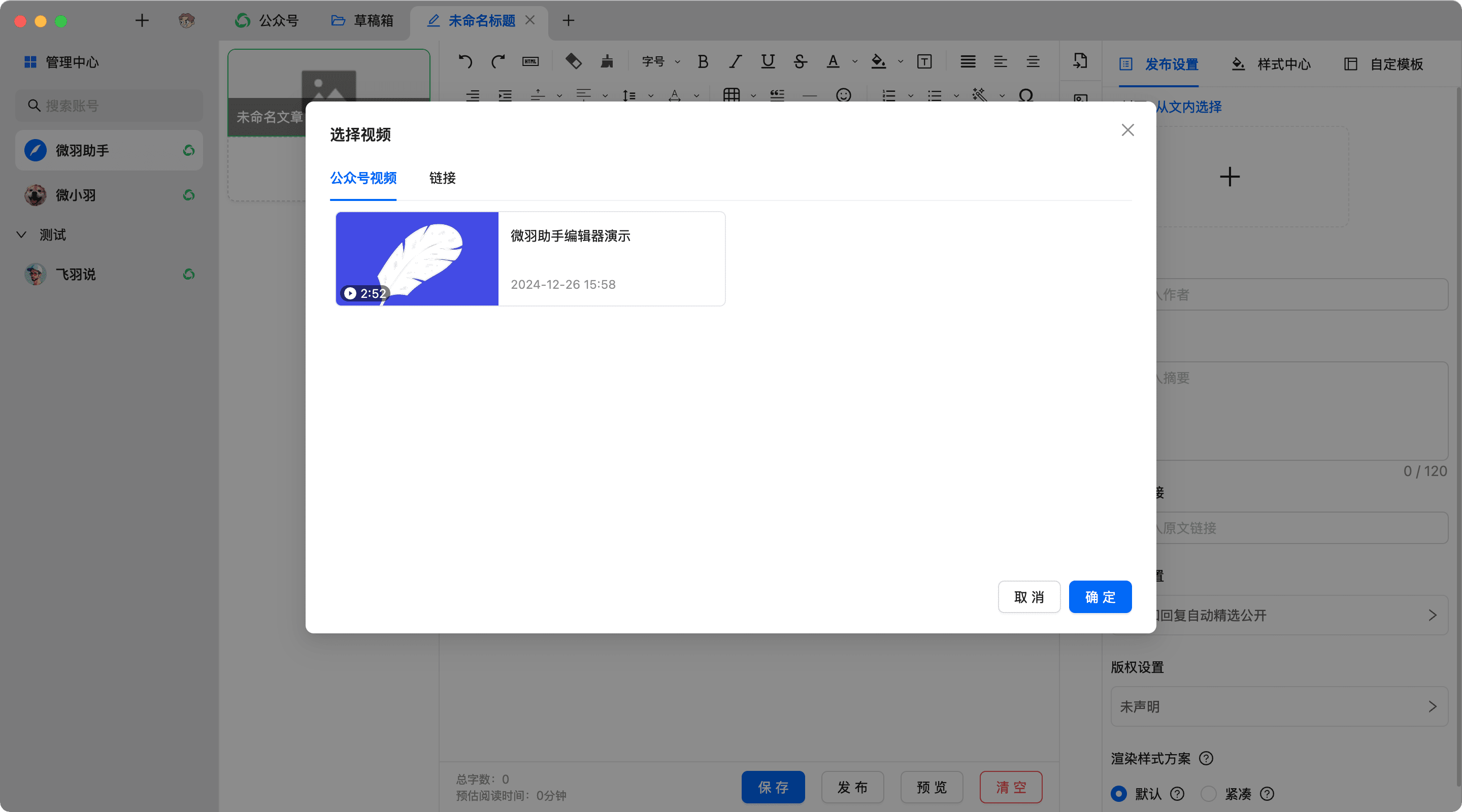Click the format painter broom icon
Screen dimensions: 1462x812
click(x=607, y=61)
